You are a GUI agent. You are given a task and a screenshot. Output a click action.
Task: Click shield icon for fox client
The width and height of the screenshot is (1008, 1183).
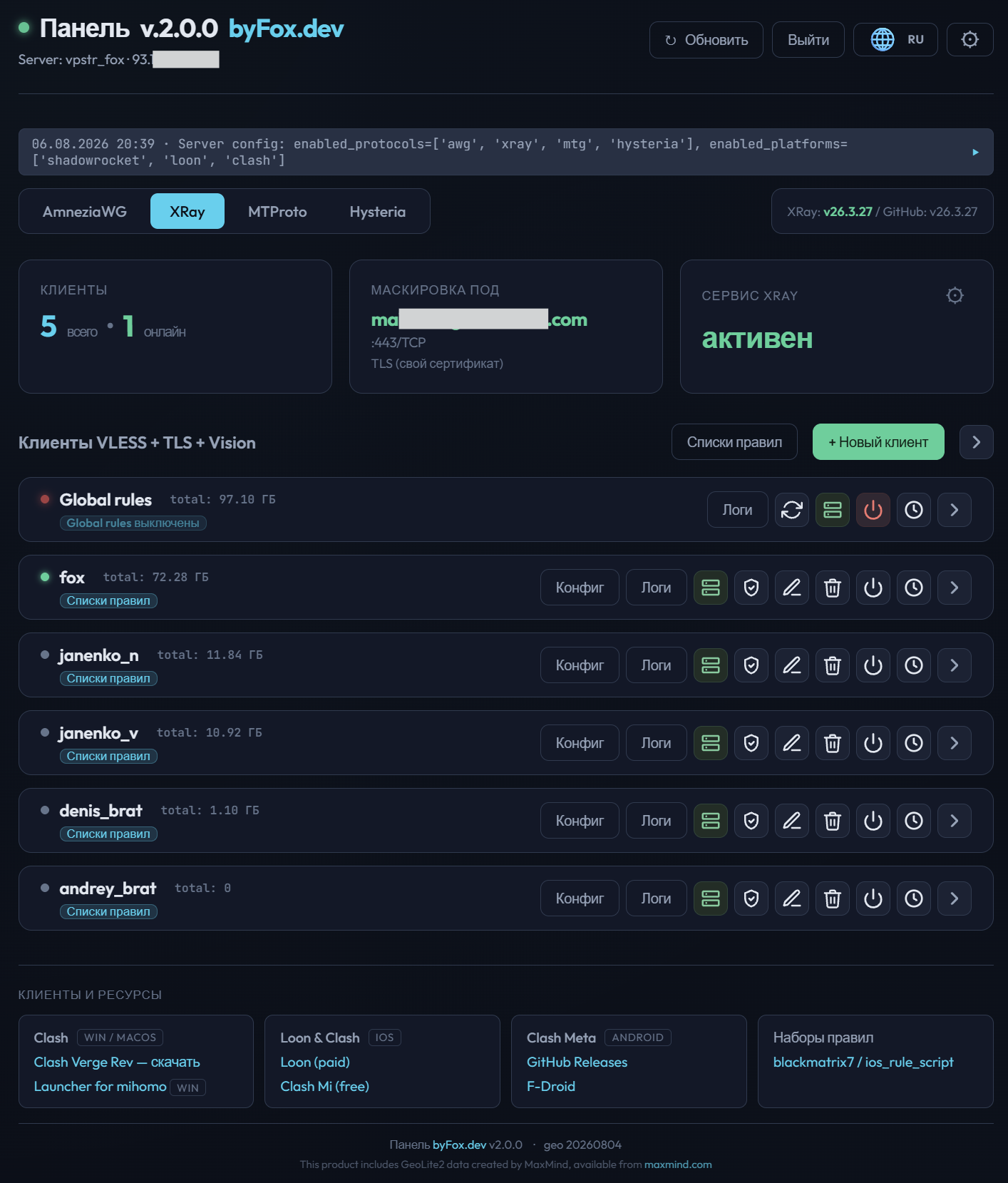pos(751,588)
